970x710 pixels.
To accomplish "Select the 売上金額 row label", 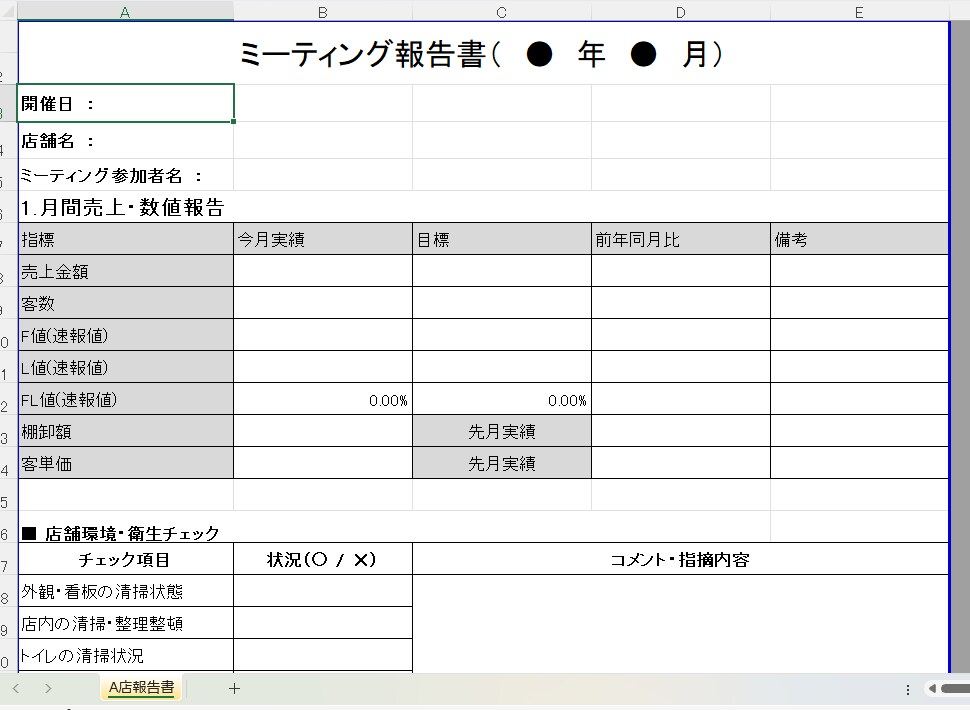I will pyautogui.click(x=126, y=271).
